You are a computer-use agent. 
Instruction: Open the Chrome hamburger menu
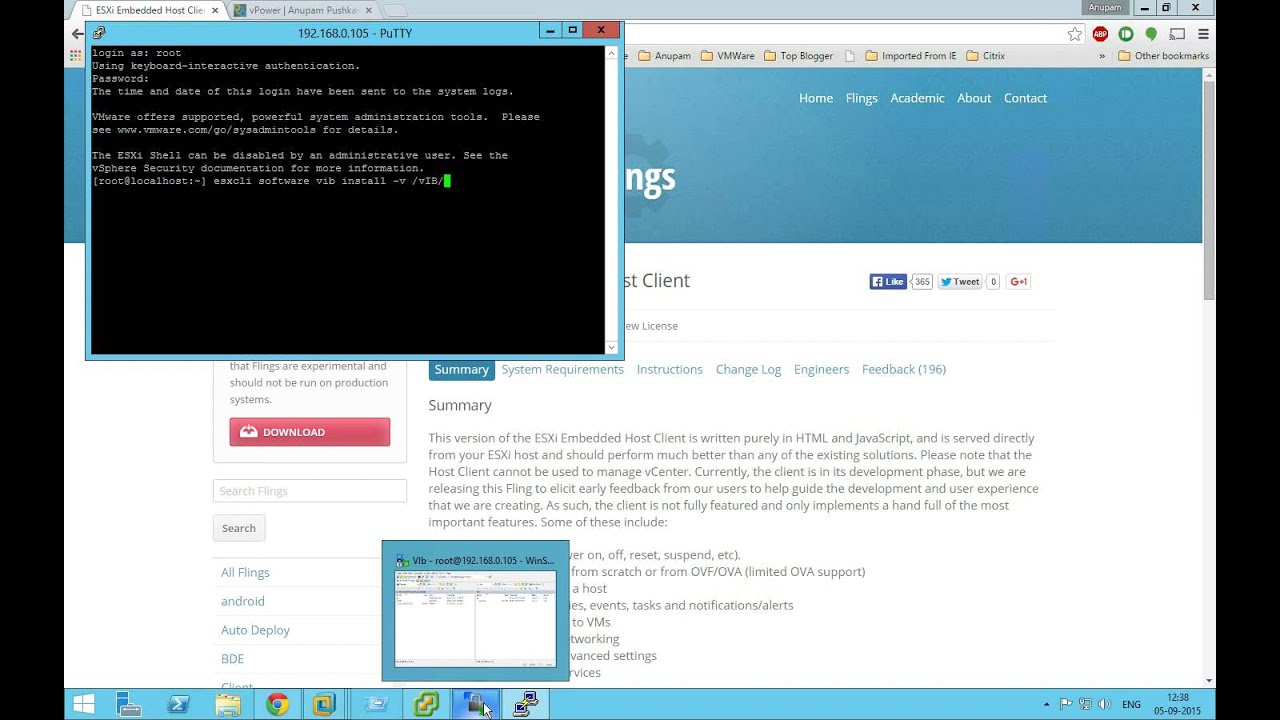1203,34
